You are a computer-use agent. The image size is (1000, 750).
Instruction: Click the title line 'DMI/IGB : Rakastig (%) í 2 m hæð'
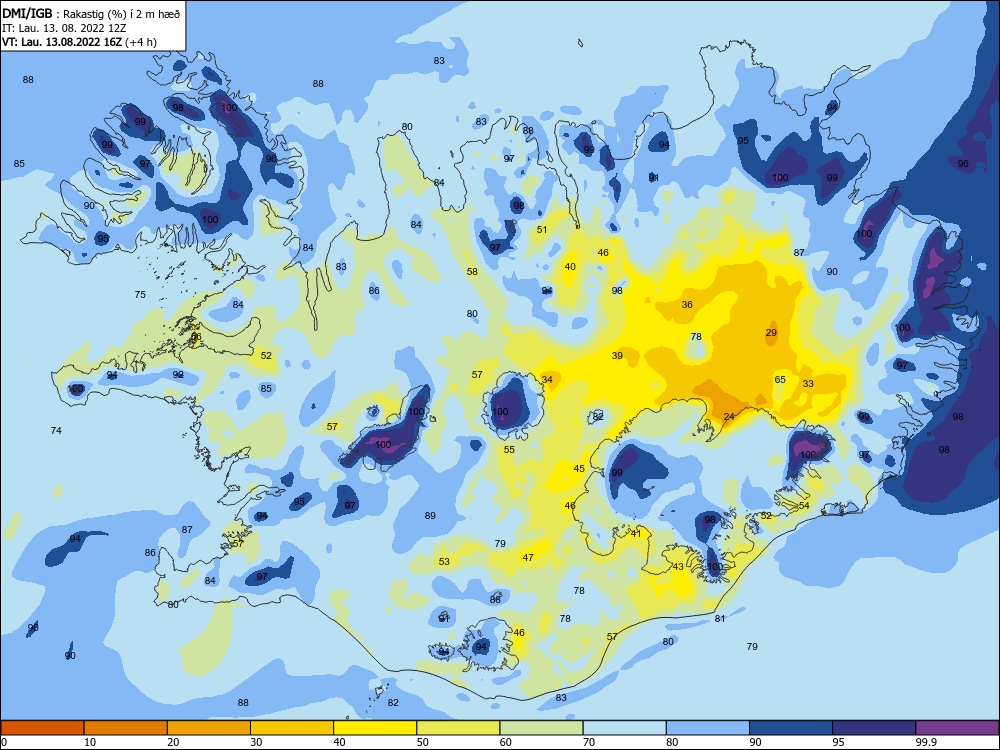(91, 14)
